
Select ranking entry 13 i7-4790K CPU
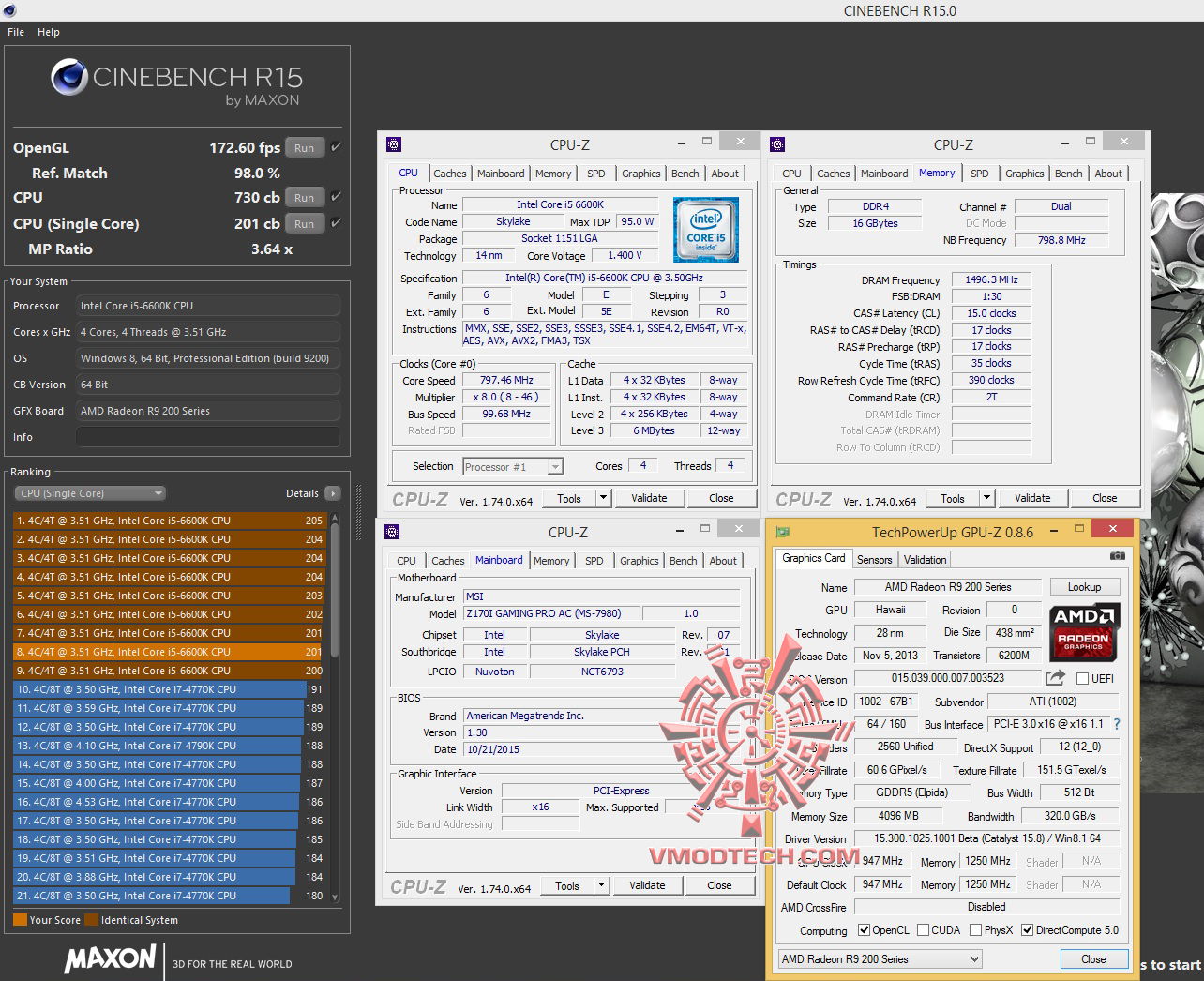tap(170, 746)
